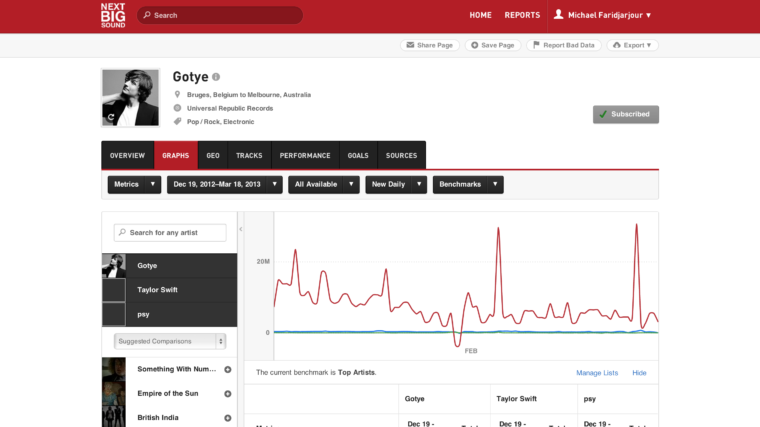Click the magnifier icon in top search bar
The image size is (760, 427).
[x=147, y=15]
